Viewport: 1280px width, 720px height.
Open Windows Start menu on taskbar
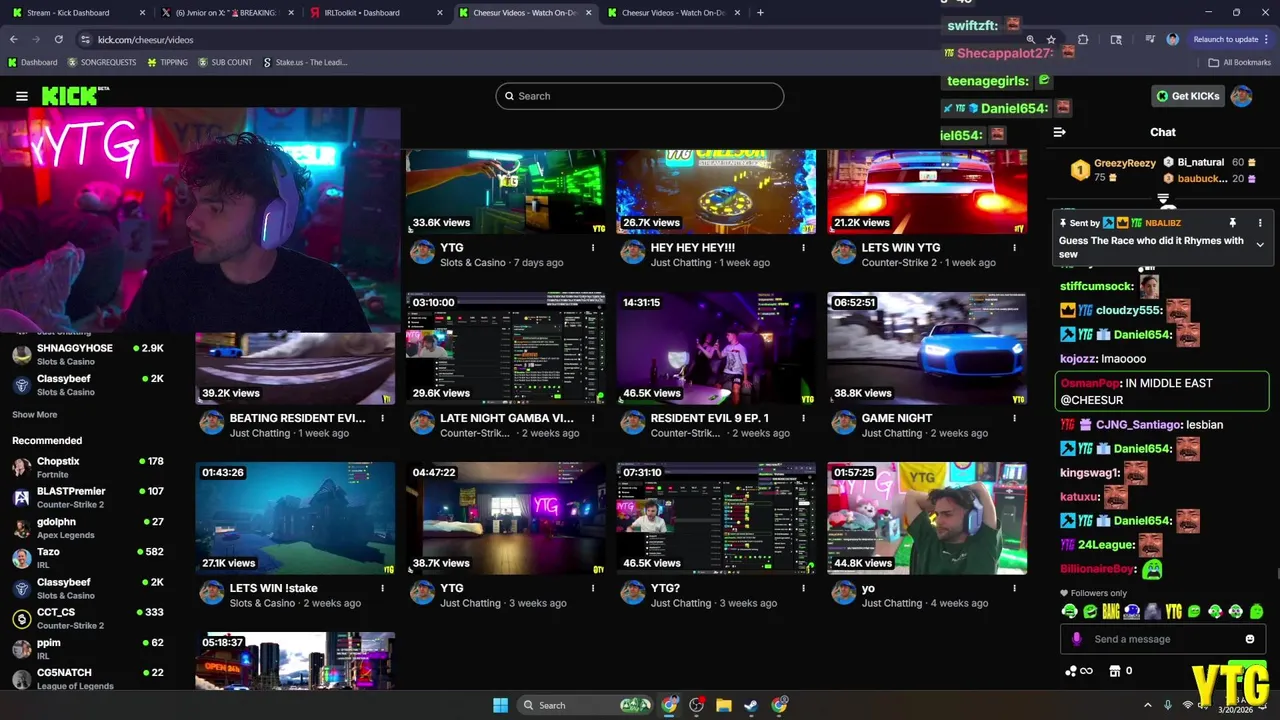(x=500, y=705)
